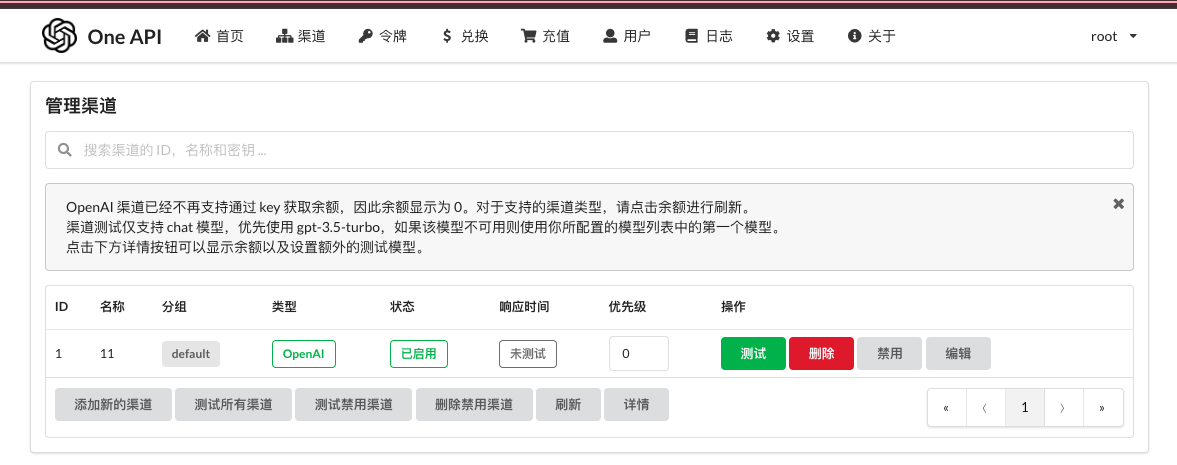Click 添加新的渠道 to add a channel
Viewport: 1177px width, 465px height.
(113, 405)
